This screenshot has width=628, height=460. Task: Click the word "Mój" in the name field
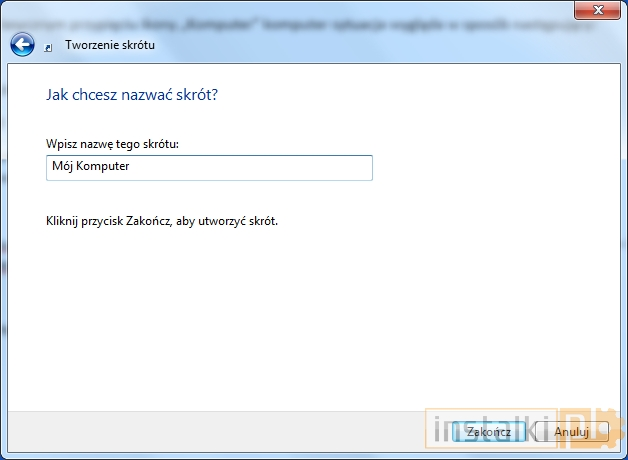pos(61,167)
